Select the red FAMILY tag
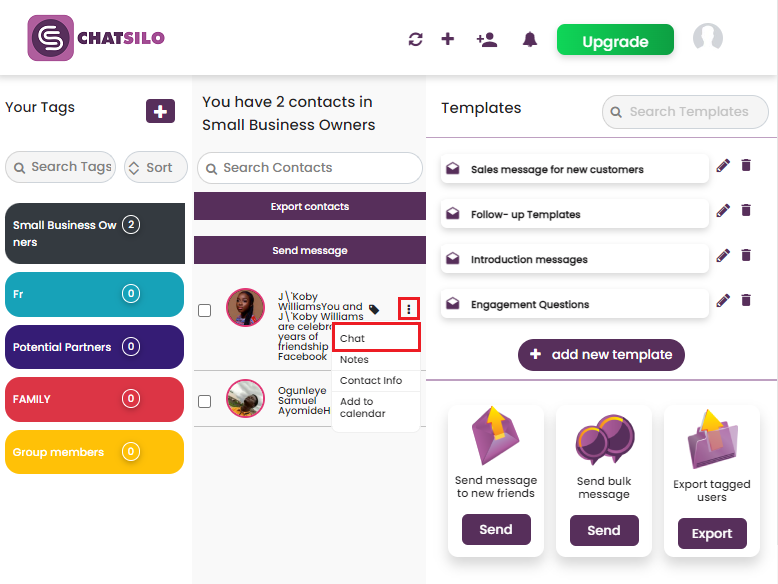Viewport: 778px width, 584px height. (x=94, y=399)
